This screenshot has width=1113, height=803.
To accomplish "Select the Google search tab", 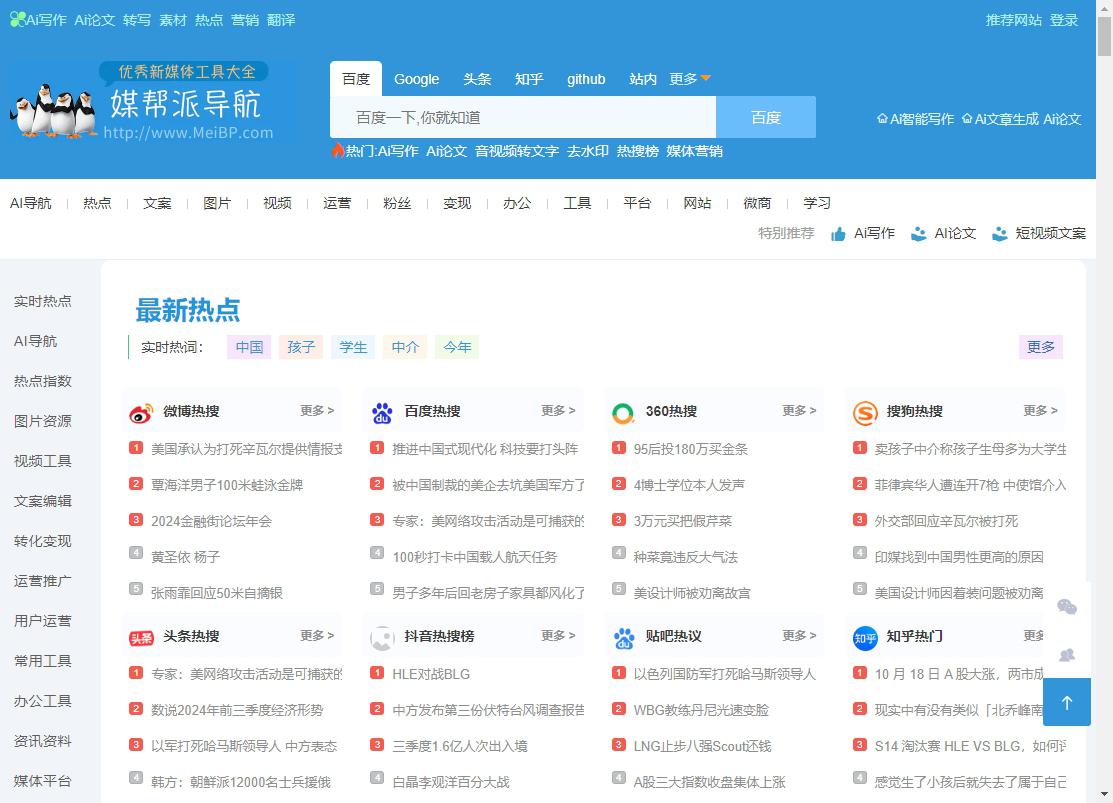I will 417,79.
